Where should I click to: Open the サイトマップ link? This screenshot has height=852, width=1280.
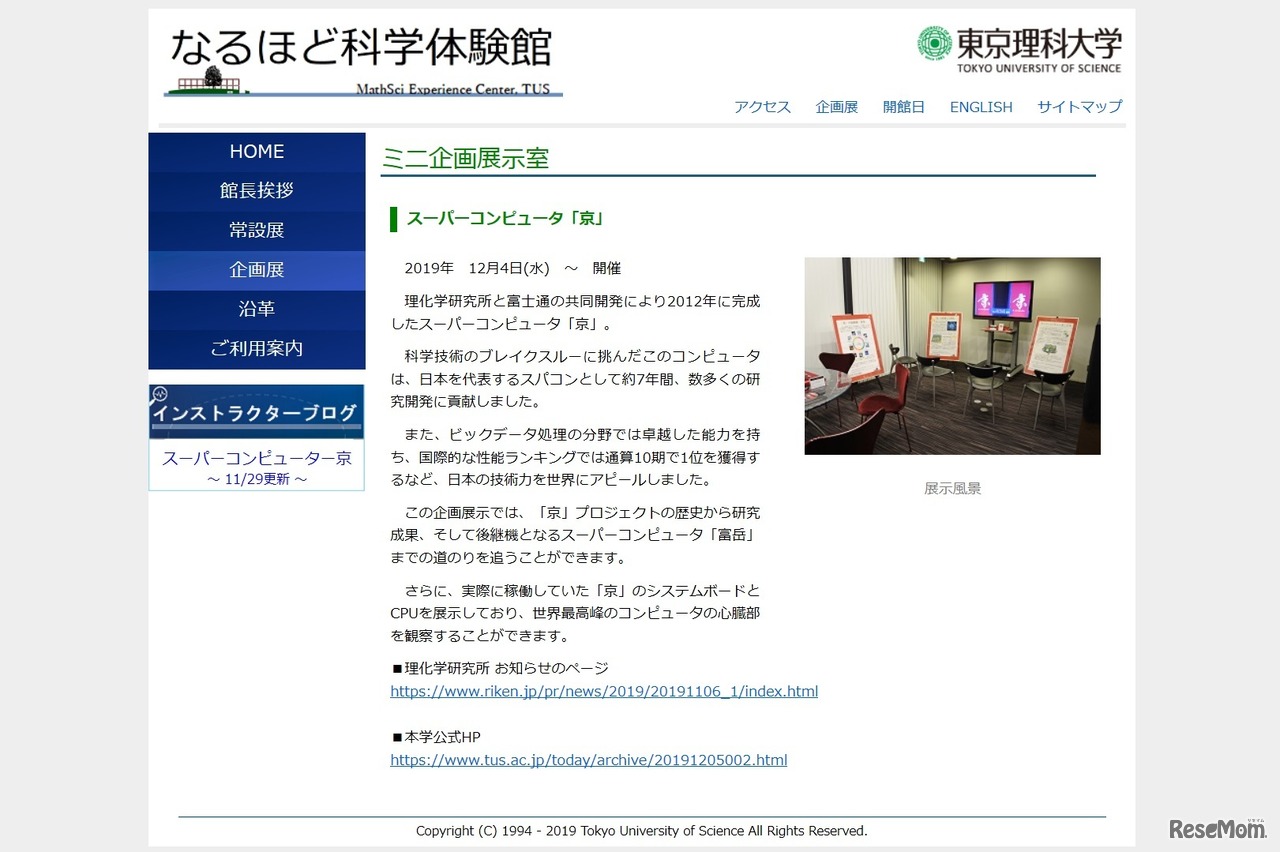click(x=1080, y=107)
